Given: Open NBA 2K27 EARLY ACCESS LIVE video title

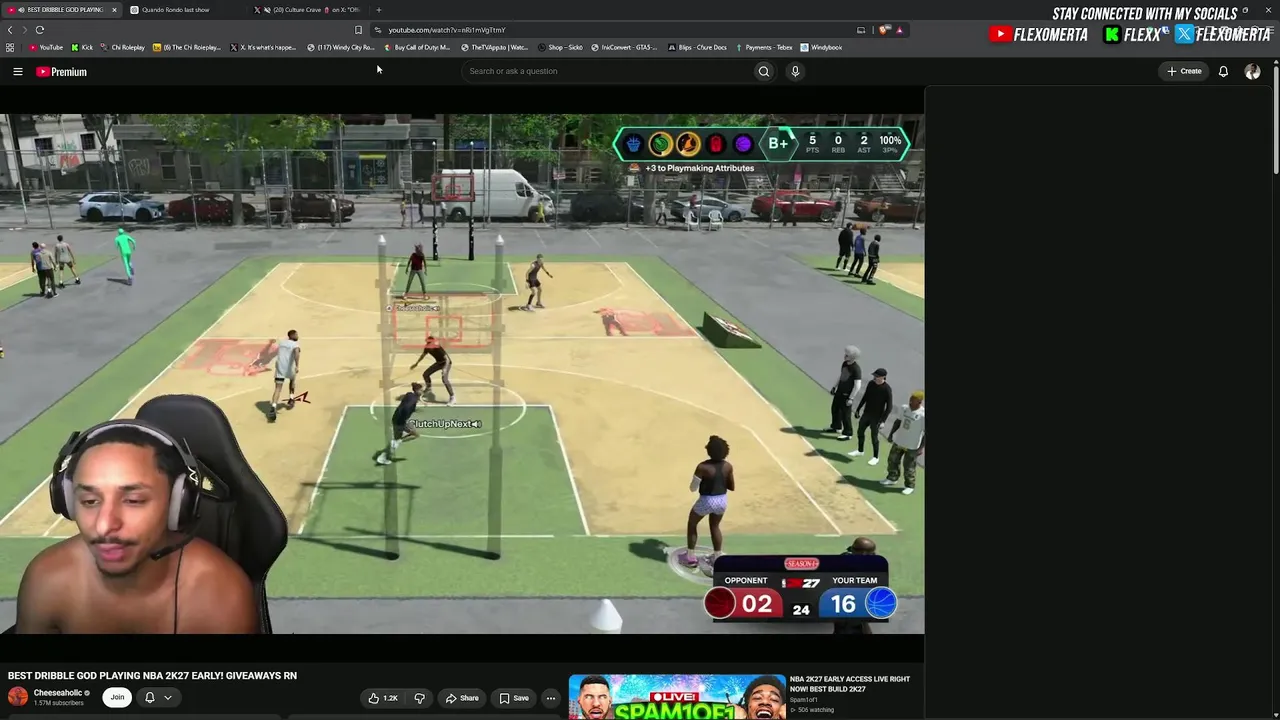Looking at the screenshot, I should (850, 684).
